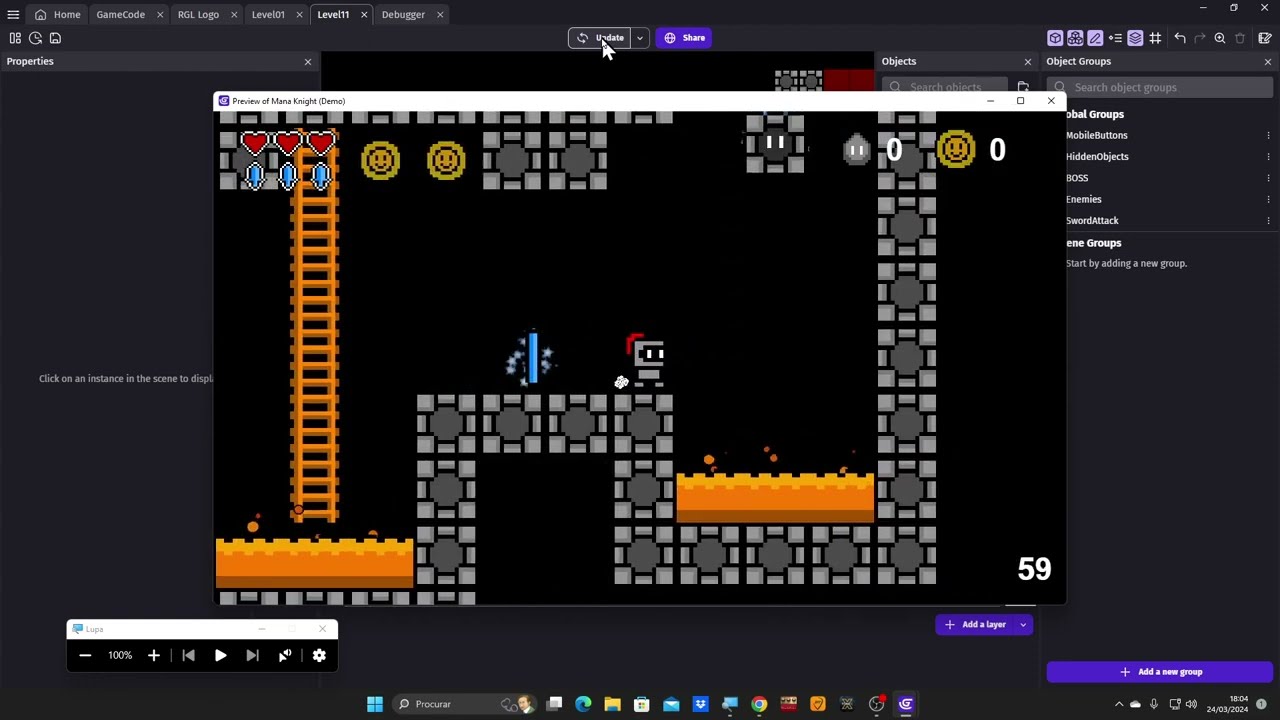Viewport: 1280px width, 720px height.
Task: Click the Lupa zoom-out minus button
Action: (85, 655)
